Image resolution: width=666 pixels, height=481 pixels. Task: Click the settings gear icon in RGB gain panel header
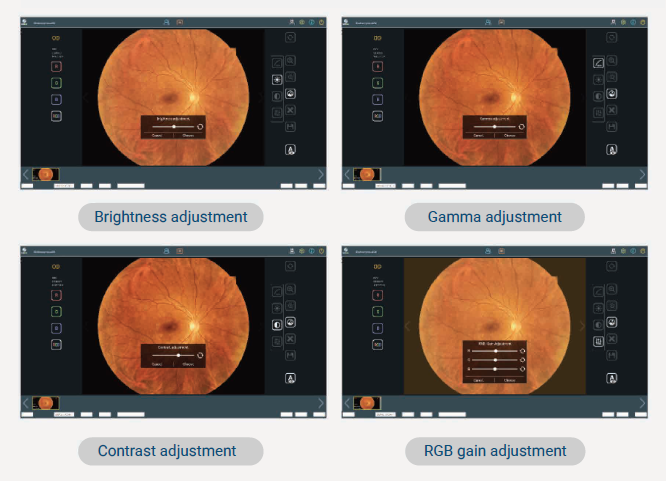624,251
